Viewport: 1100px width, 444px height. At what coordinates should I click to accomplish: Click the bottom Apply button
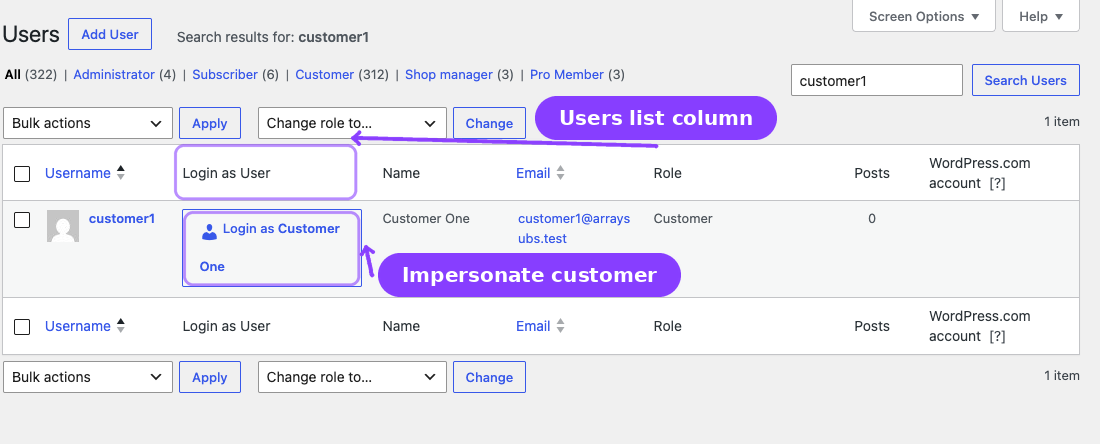tap(210, 377)
